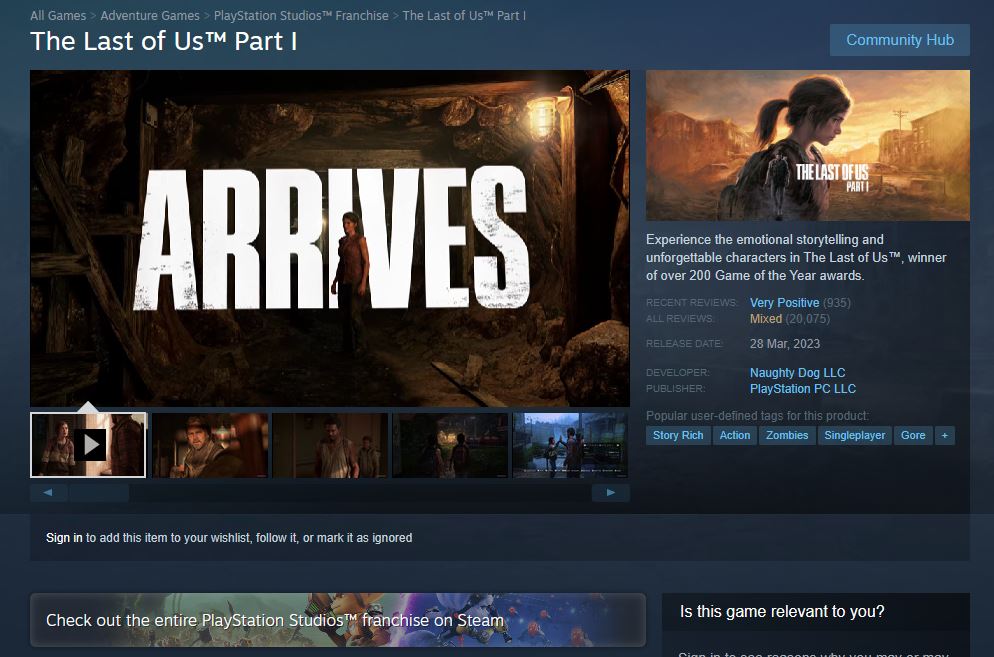View Mixed all reviews summary

click(x=766, y=319)
